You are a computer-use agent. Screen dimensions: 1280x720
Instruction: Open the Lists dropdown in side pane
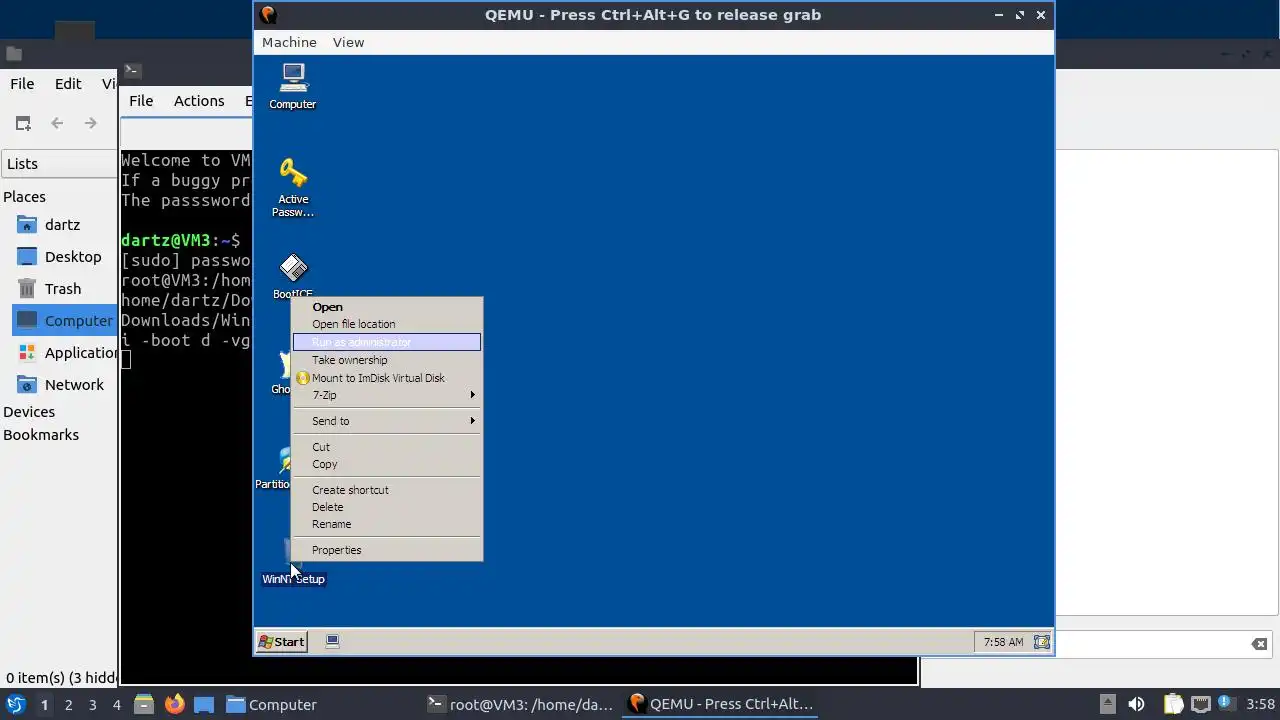click(59, 164)
